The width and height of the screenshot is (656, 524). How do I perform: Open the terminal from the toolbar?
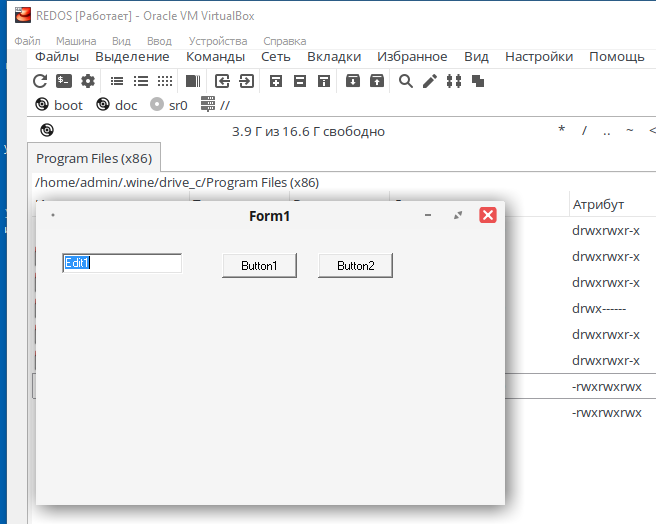(64, 81)
